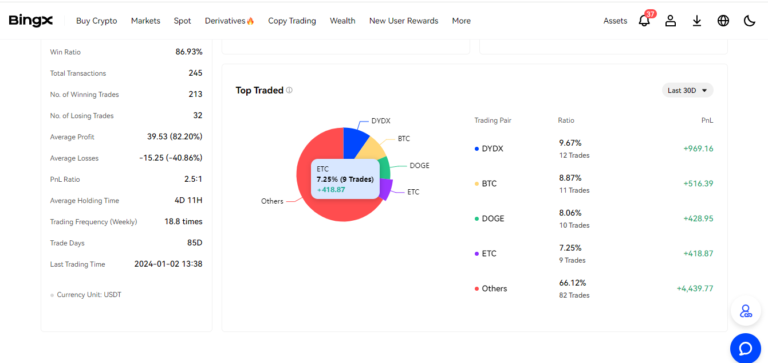
Task: Open the Markets menu item
Action: click(x=145, y=21)
